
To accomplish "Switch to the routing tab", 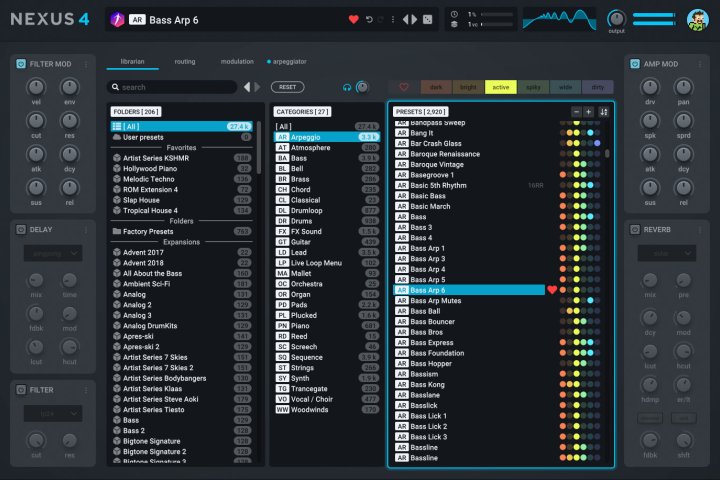I will (184, 62).
